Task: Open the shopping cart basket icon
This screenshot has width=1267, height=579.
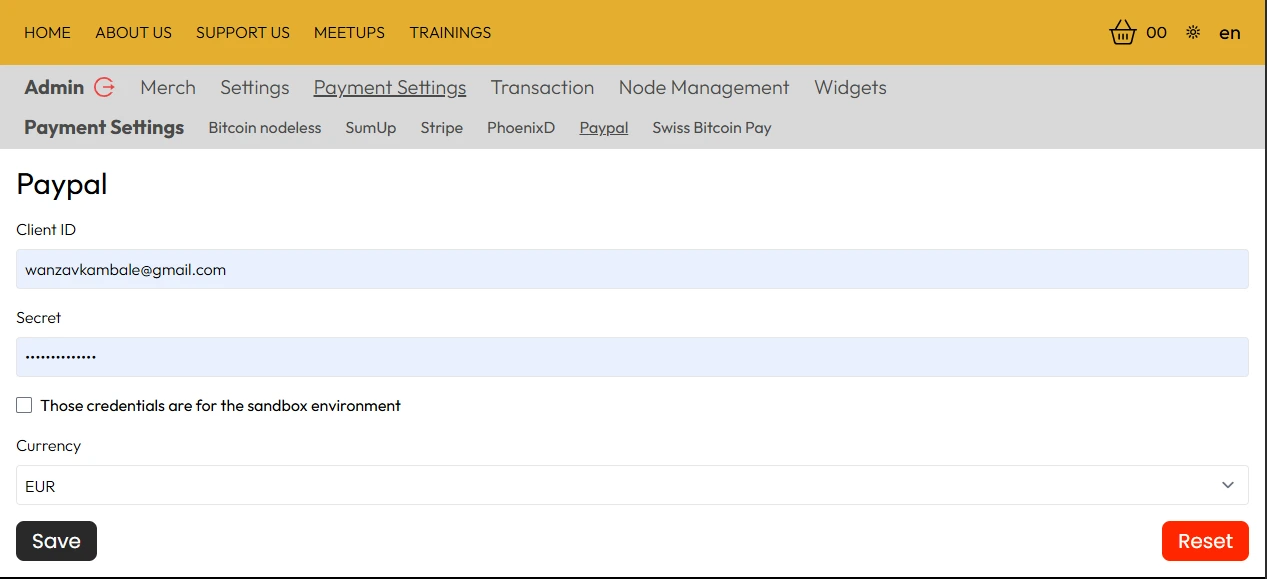Action: pos(1123,33)
